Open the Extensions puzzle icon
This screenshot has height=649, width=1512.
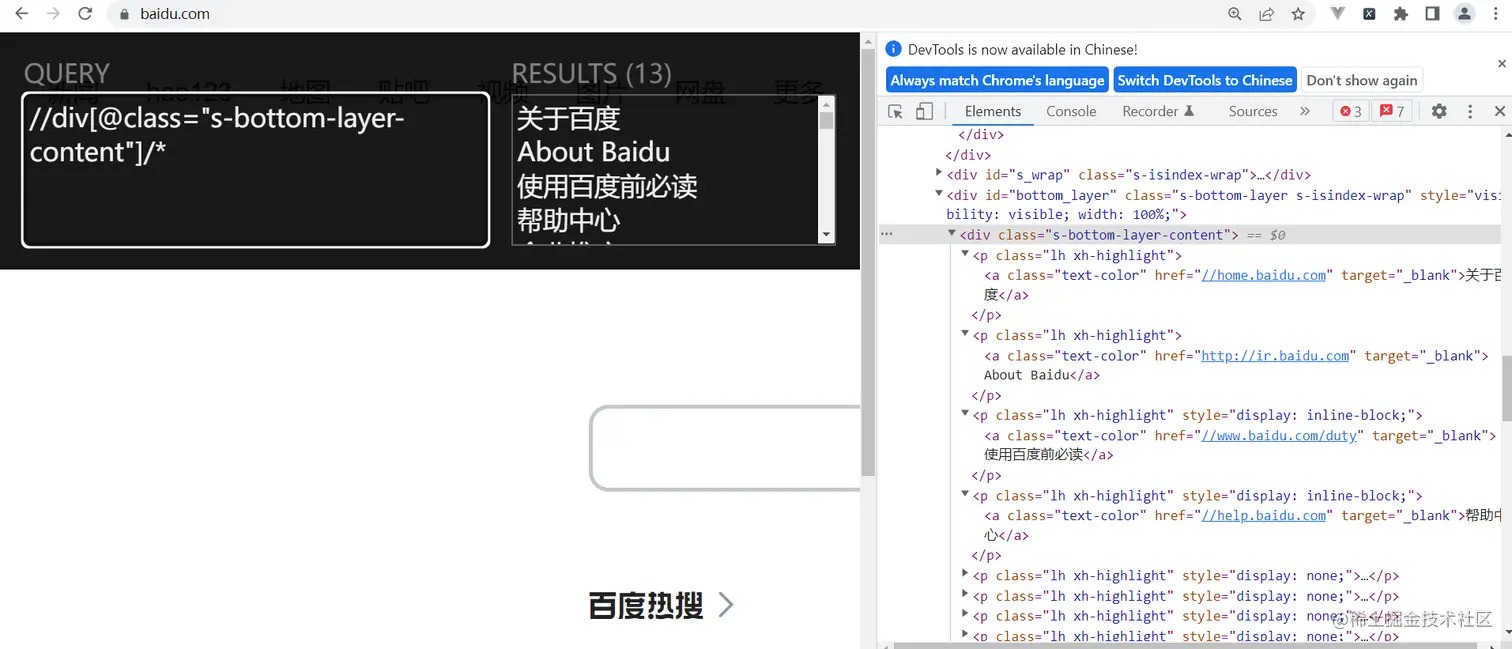tap(1401, 14)
